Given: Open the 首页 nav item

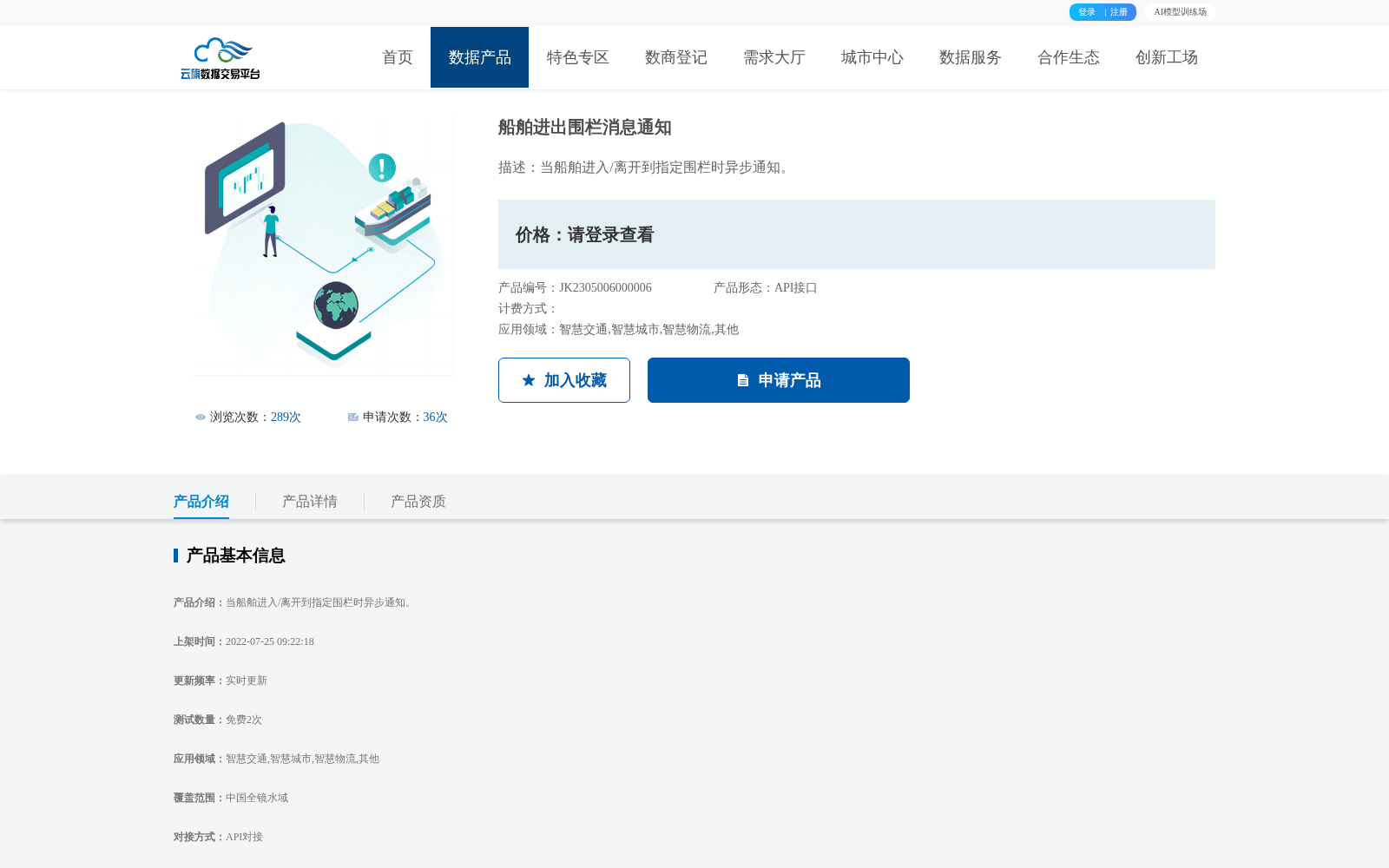Looking at the screenshot, I should (x=398, y=57).
